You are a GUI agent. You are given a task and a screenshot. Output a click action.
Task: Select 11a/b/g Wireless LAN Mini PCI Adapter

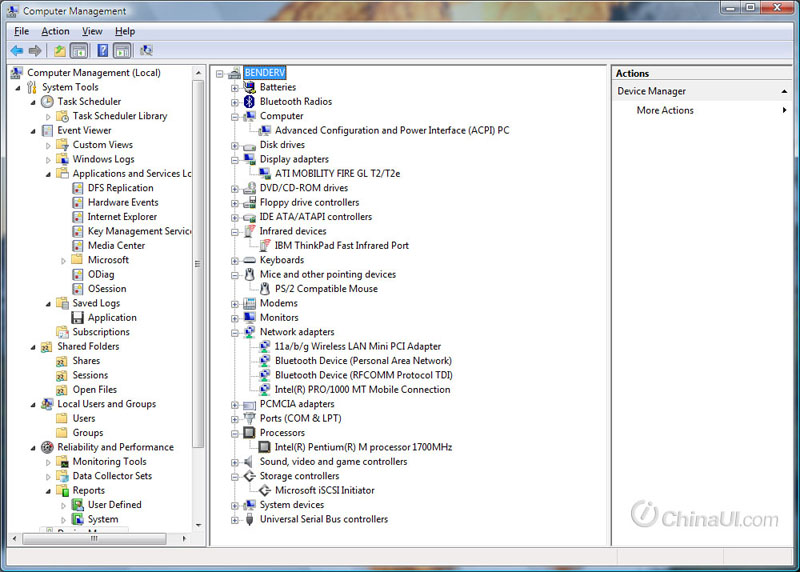click(x=358, y=346)
